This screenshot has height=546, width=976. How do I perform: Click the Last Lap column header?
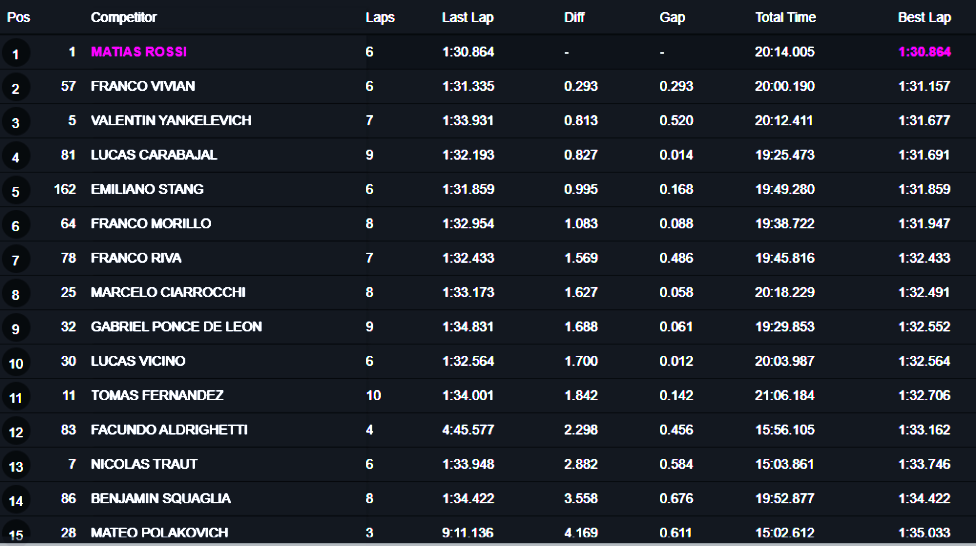pyautogui.click(x=467, y=17)
